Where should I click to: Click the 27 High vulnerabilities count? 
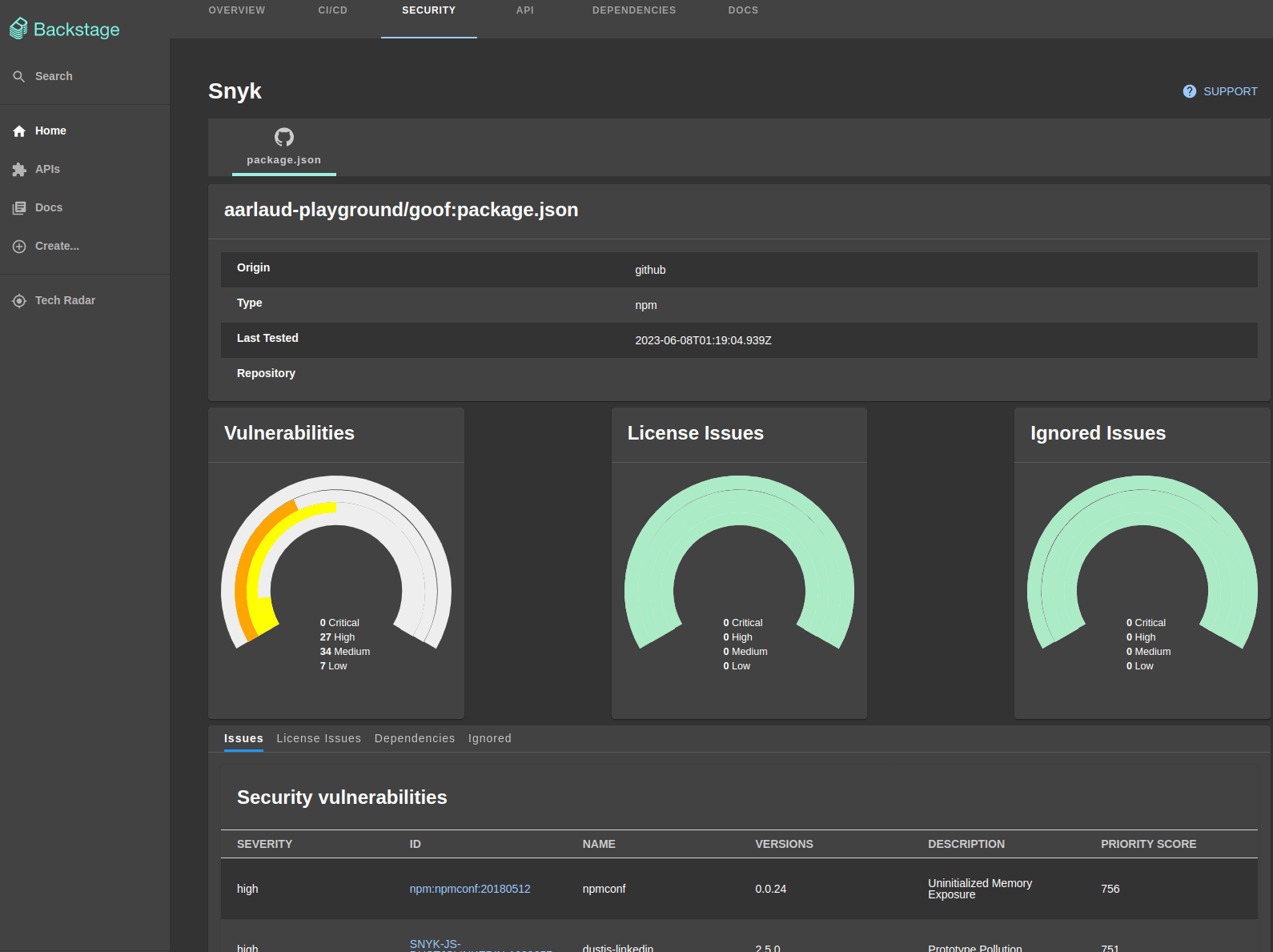[337, 637]
